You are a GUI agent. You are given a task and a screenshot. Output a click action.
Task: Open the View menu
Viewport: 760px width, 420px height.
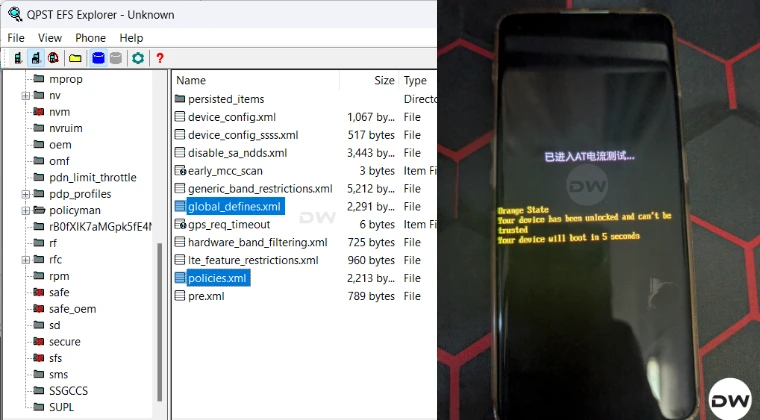50,38
